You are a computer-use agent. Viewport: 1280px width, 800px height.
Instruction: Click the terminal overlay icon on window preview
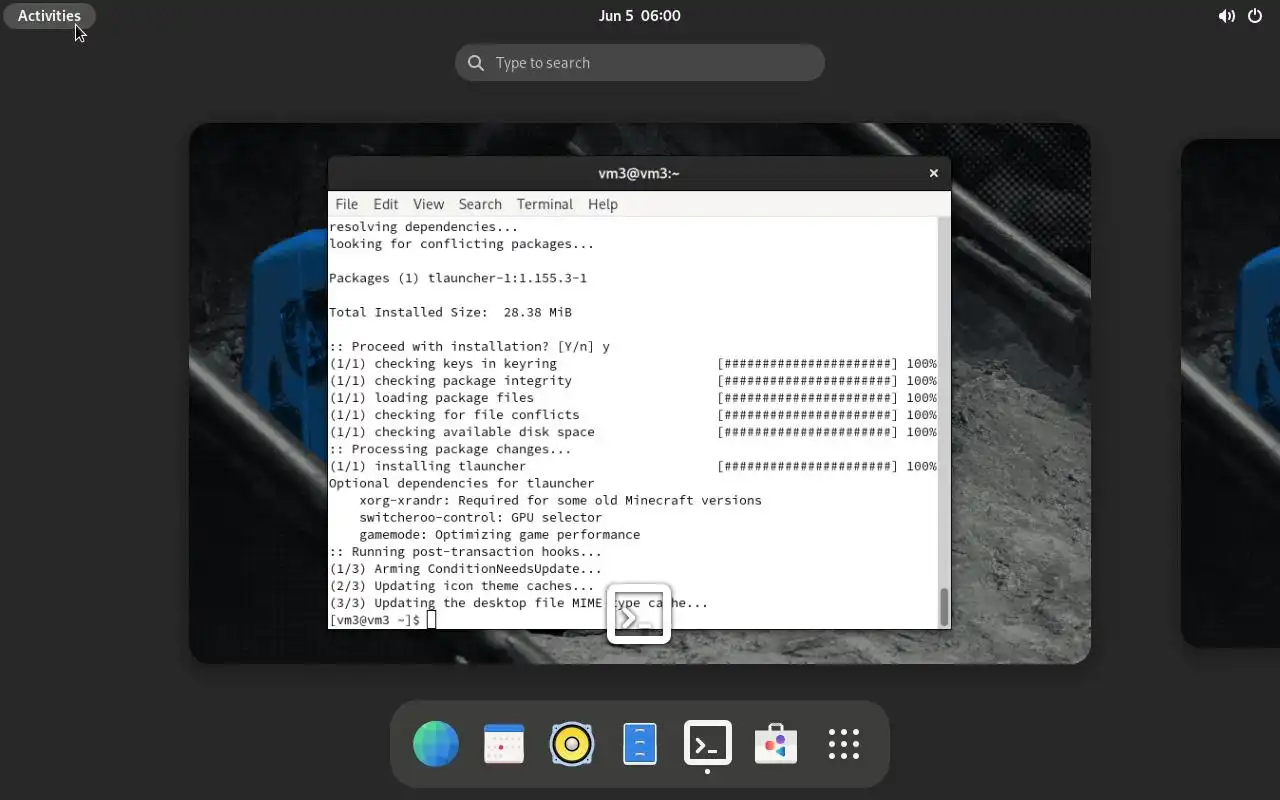tap(639, 614)
